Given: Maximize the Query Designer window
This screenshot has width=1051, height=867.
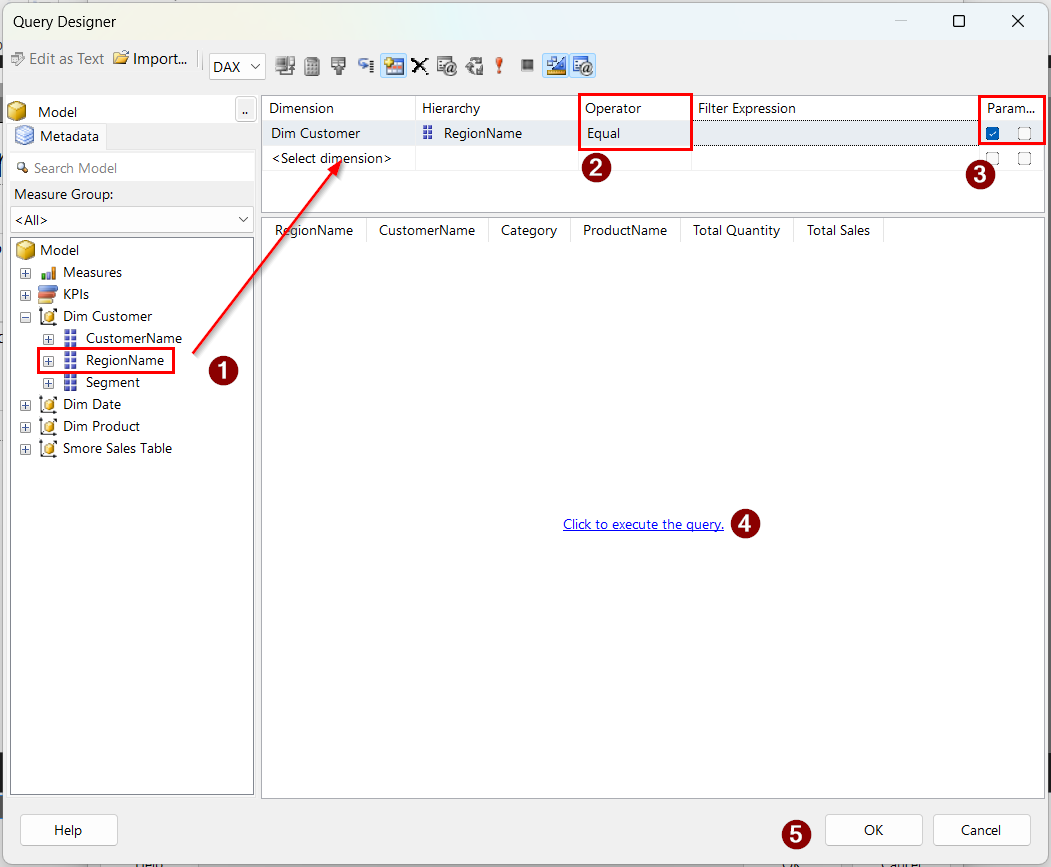Looking at the screenshot, I should (959, 21).
